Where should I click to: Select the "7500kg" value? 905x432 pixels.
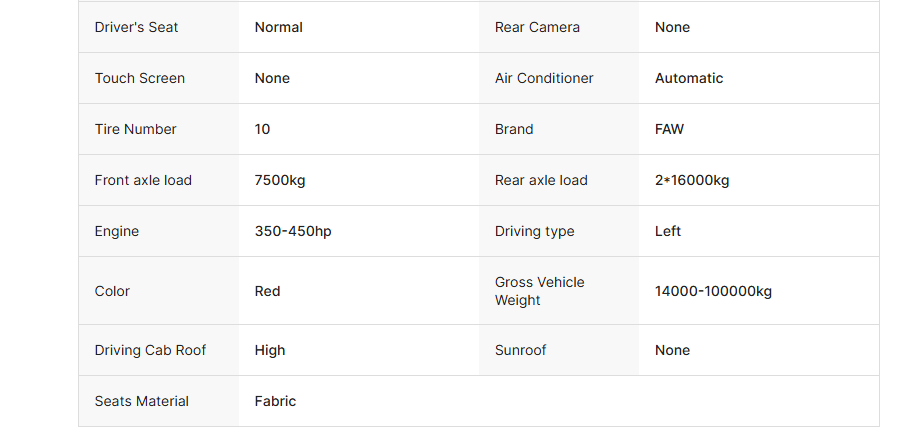pos(280,180)
